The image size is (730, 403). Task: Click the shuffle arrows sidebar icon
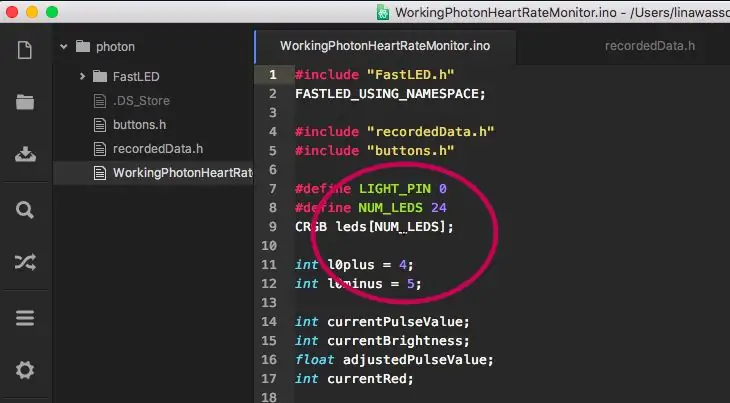pyautogui.click(x=25, y=262)
